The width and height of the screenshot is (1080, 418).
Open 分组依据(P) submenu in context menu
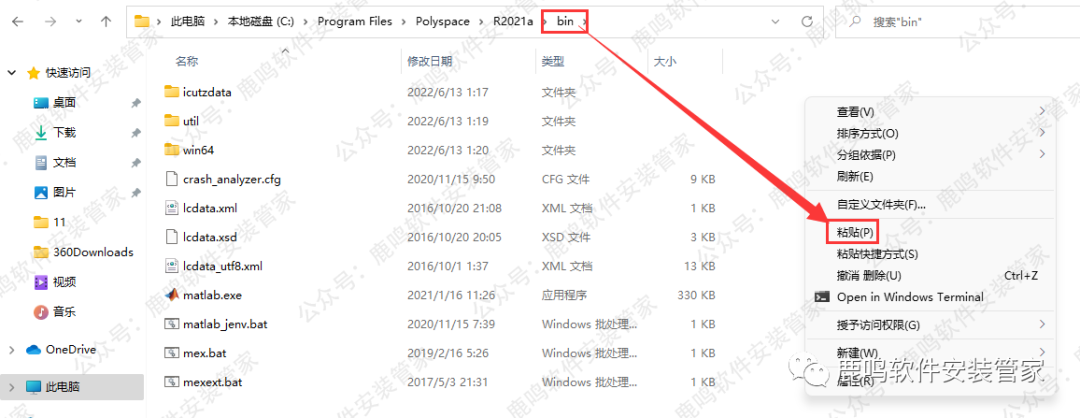pos(929,154)
